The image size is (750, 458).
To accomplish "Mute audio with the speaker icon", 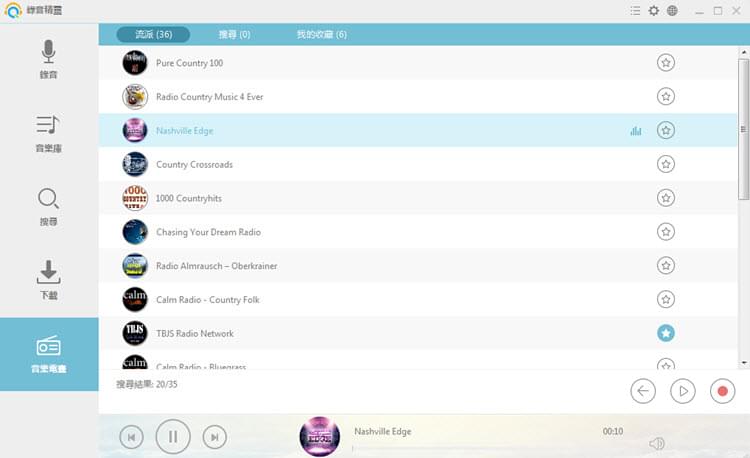I will point(657,444).
